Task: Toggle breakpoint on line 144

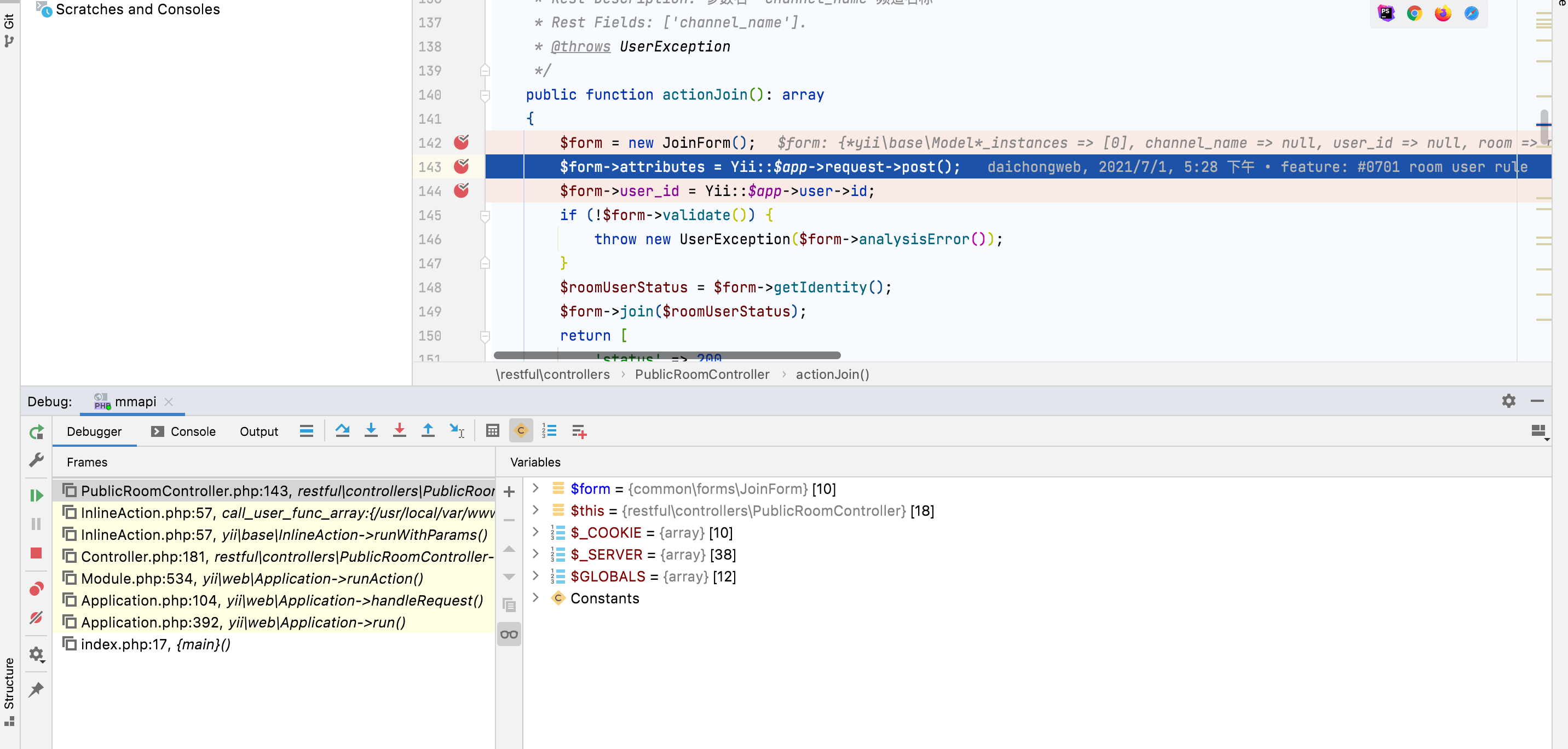Action: [x=462, y=191]
